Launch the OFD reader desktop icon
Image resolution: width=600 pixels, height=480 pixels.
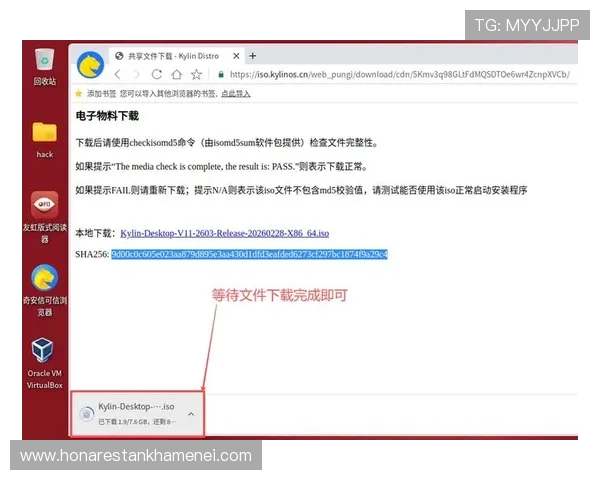pos(45,217)
